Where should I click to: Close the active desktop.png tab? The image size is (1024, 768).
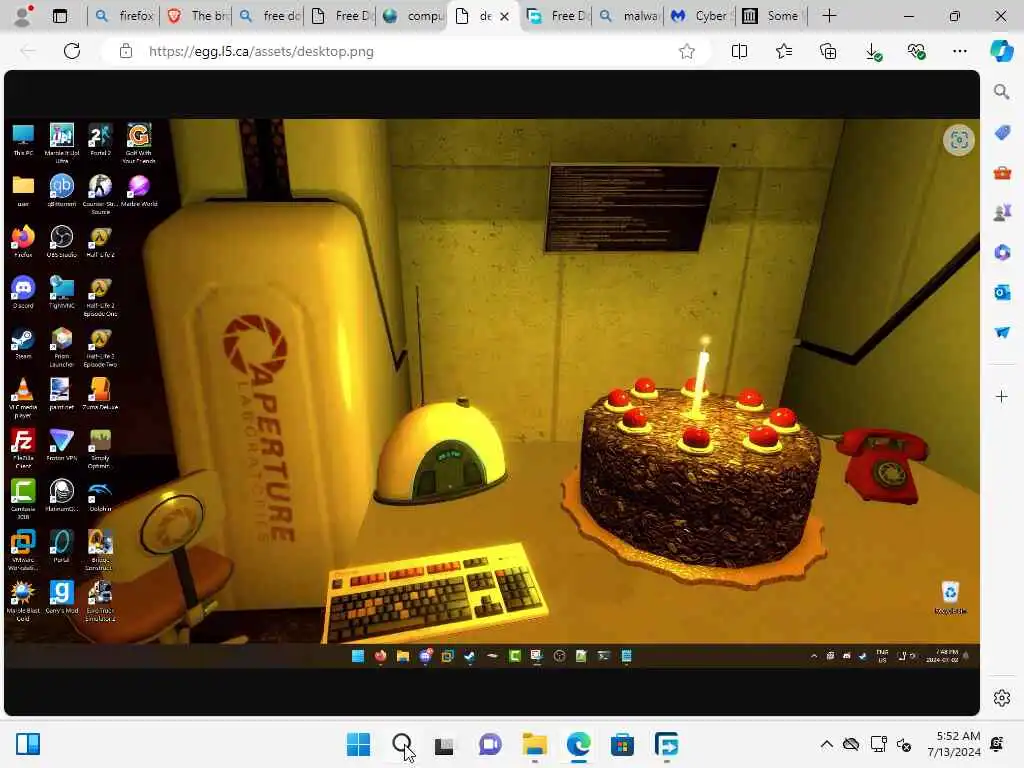[x=504, y=16]
